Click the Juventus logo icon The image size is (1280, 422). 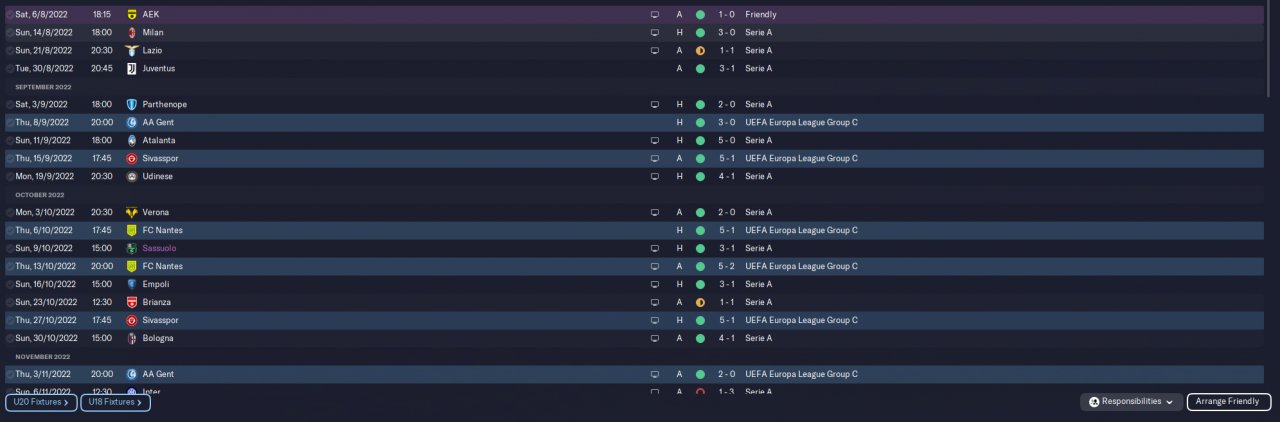pos(132,69)
